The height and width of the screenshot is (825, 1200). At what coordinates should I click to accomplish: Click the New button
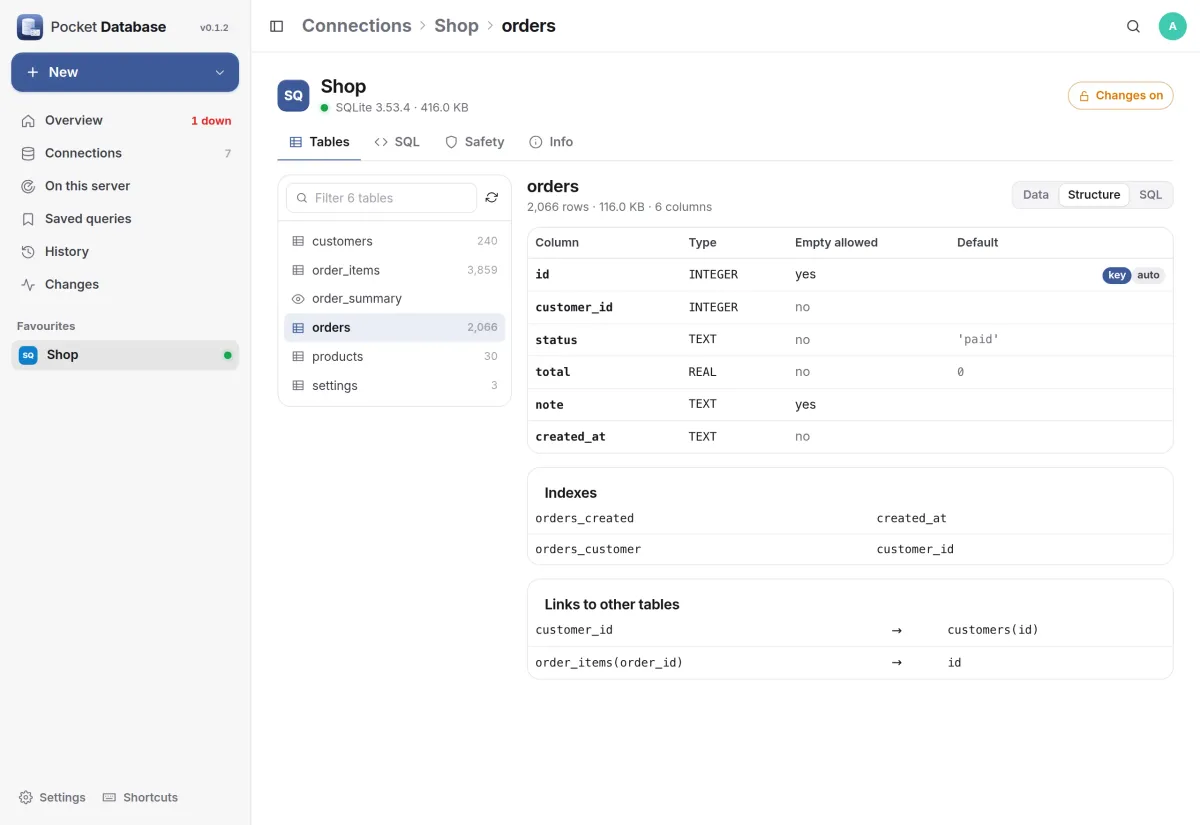125,72
